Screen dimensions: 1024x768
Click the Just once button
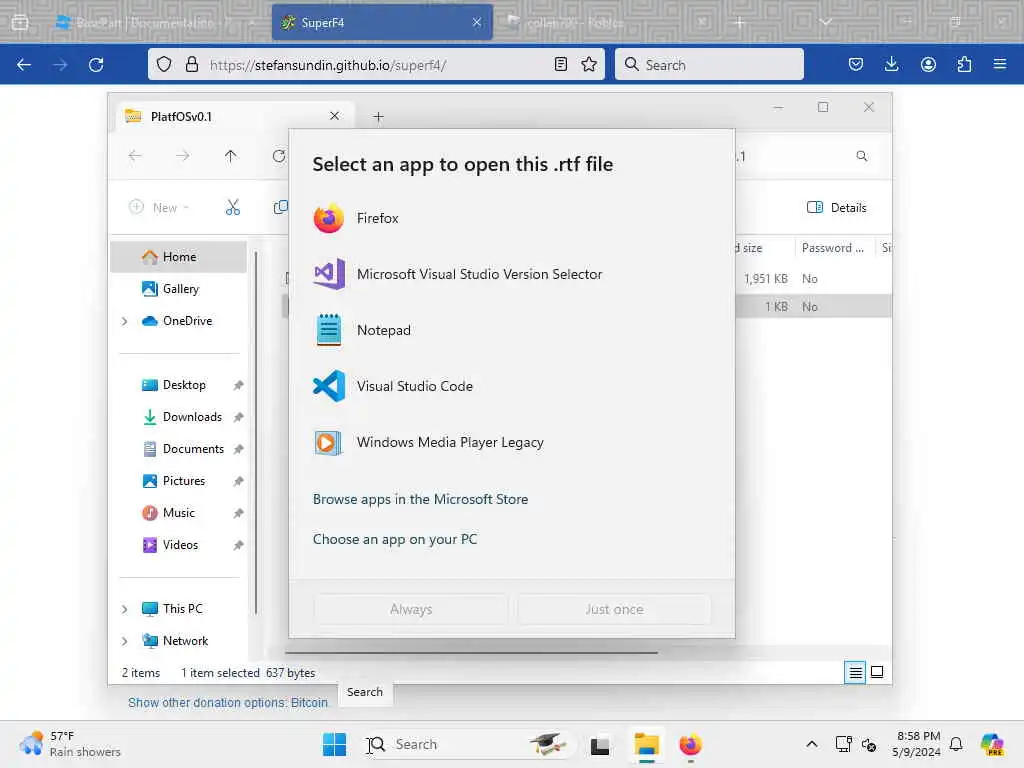[614, 609]
